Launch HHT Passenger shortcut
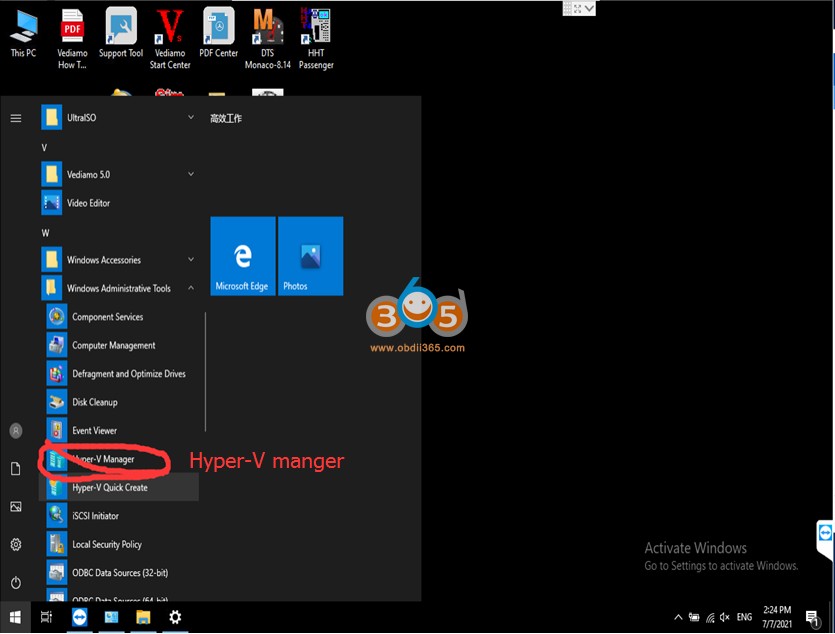The image size is (835, 634). tap(316, 39)
